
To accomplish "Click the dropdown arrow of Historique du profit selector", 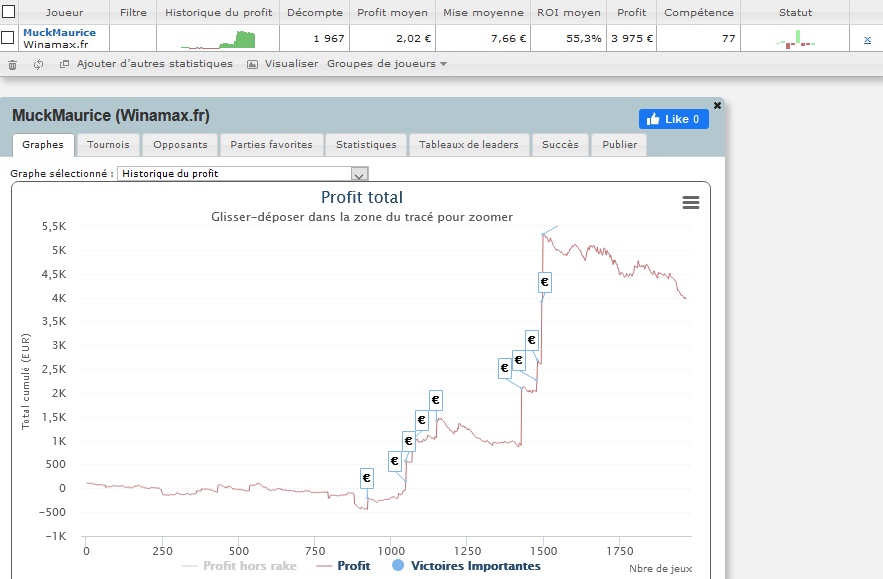I will coord(359,174).
